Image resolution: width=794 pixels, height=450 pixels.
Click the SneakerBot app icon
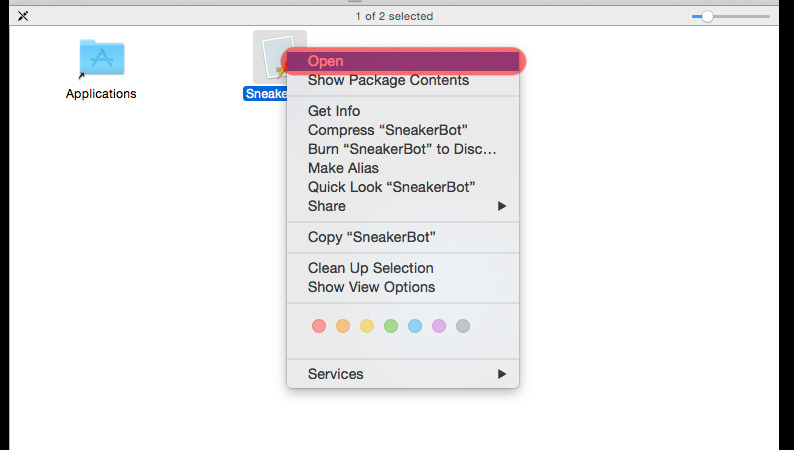268,57
